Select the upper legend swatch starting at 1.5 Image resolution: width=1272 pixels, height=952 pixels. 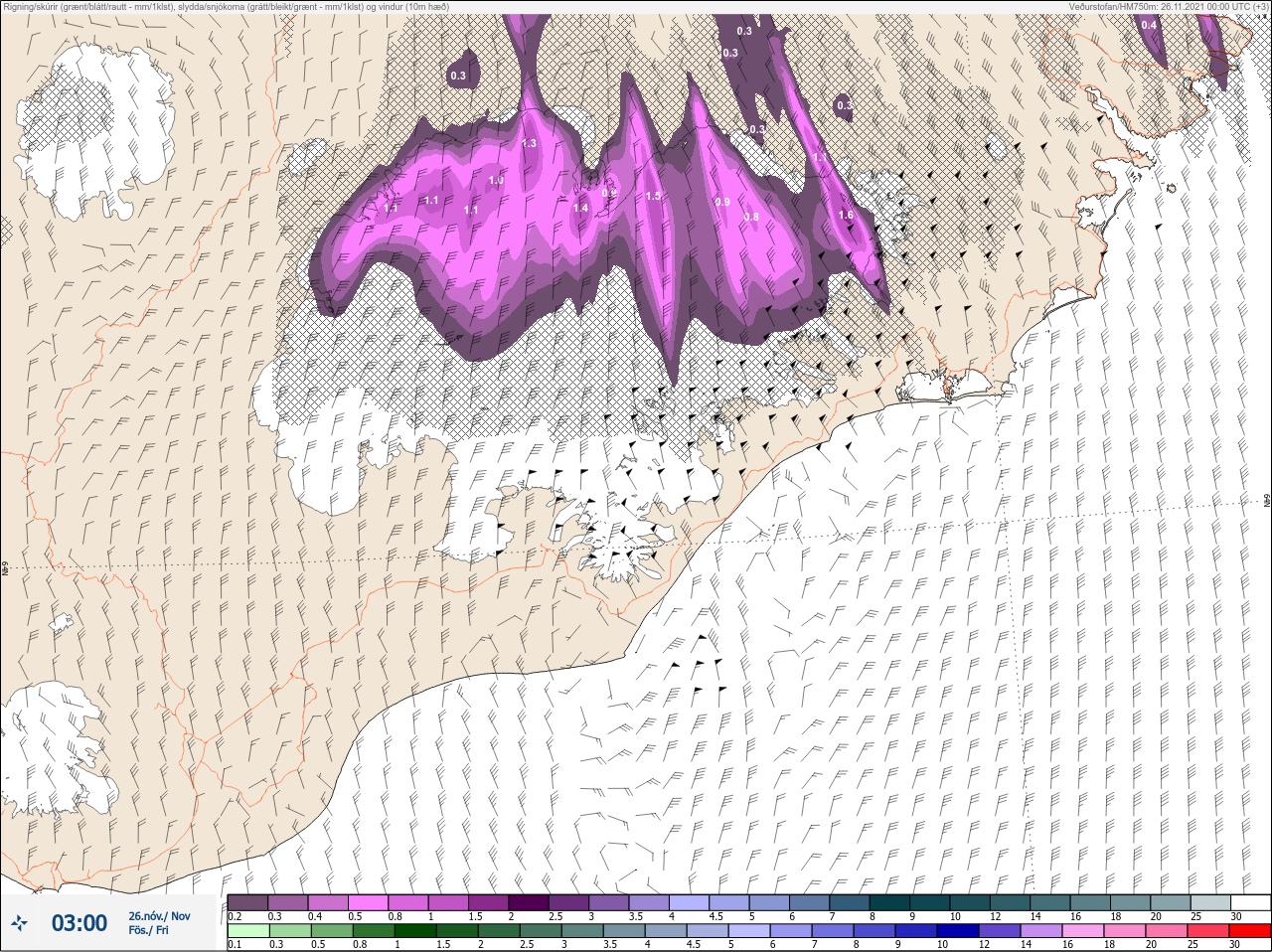(x=488, y=902)
